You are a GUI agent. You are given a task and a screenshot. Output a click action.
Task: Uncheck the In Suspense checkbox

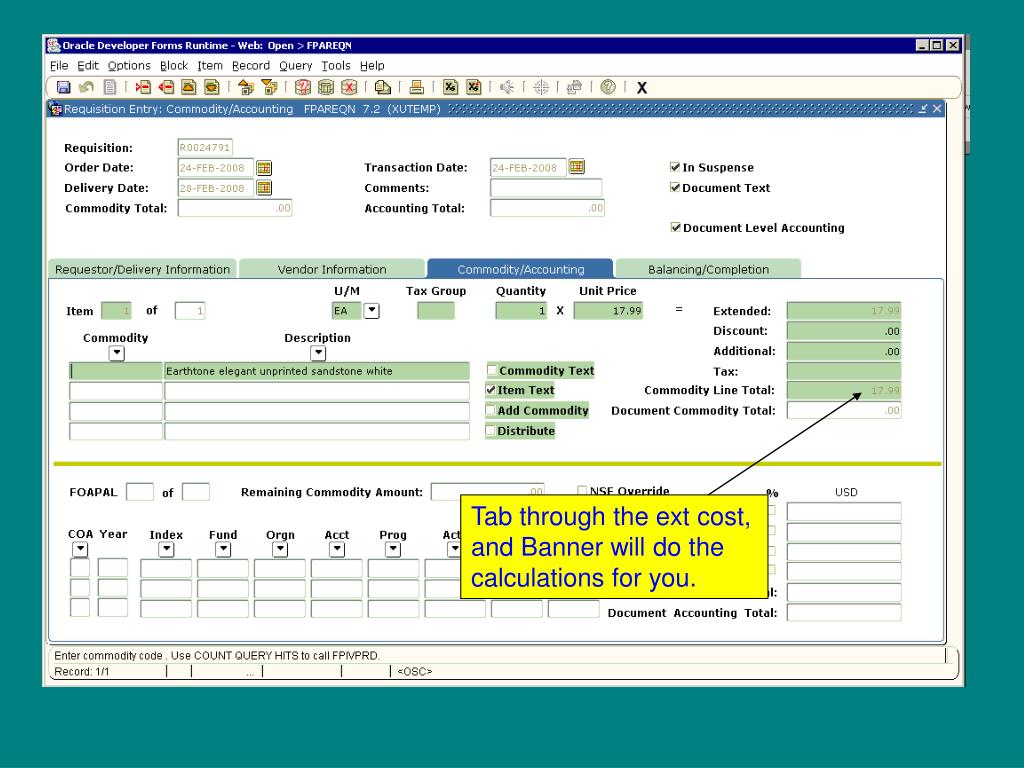click(675, 167)
